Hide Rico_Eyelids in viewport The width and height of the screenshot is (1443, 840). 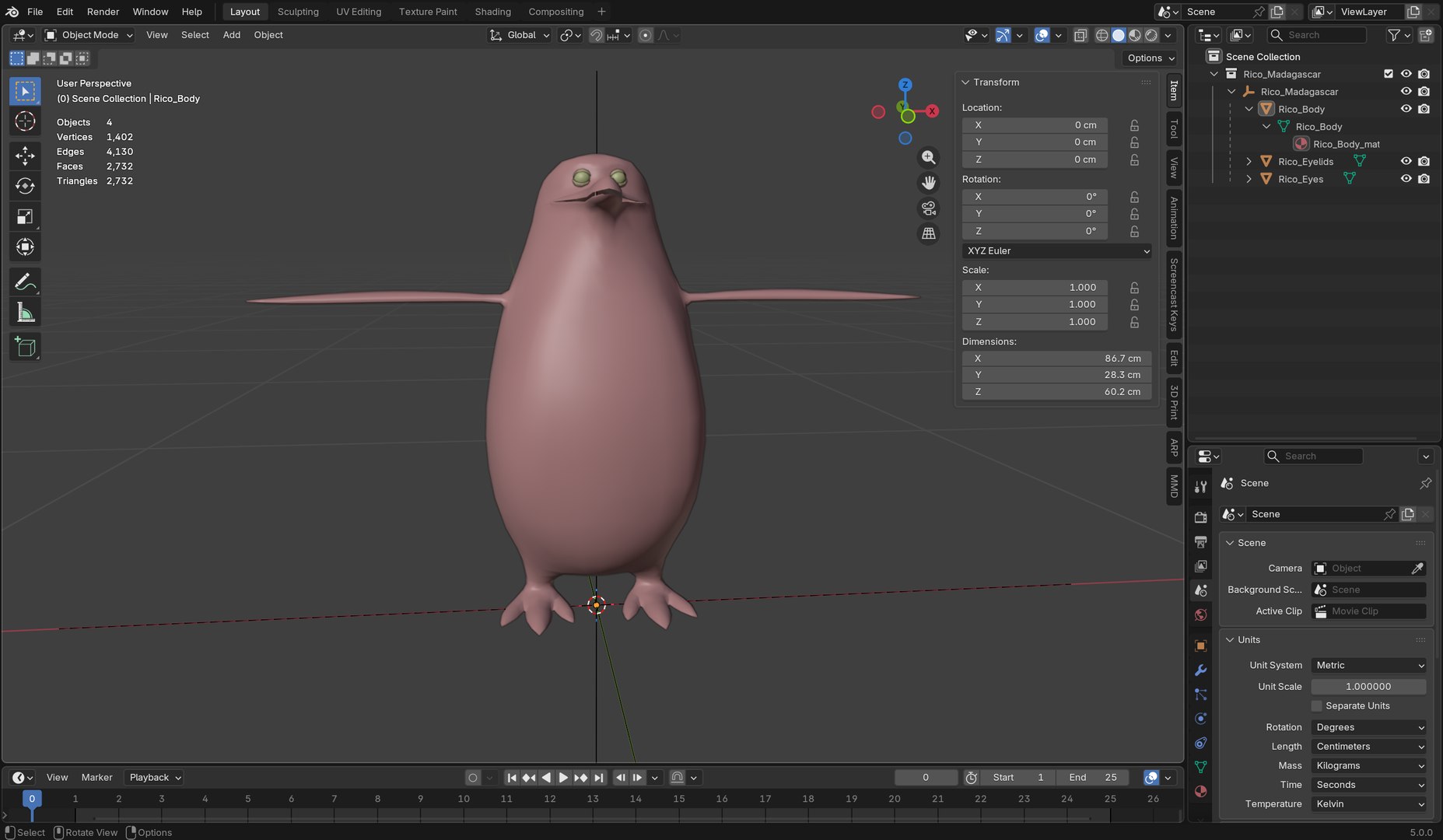[1406, 161]
